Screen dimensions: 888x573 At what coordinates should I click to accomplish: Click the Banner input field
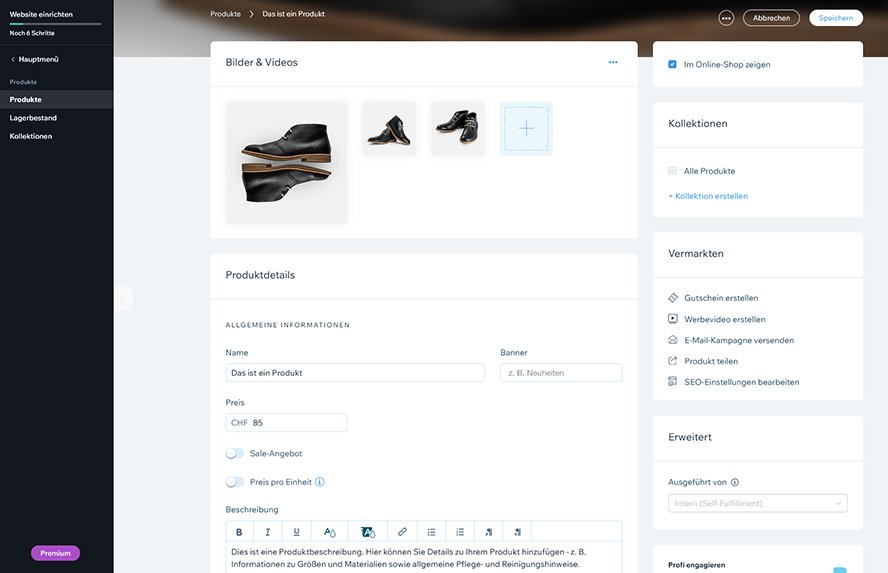(561, 373)
